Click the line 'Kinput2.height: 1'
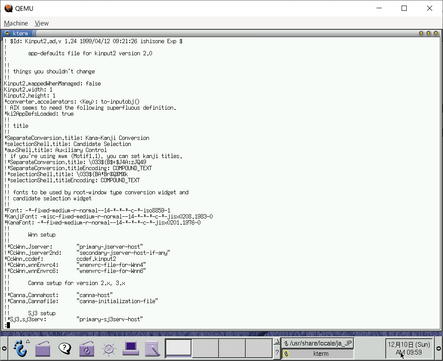 [x=30, y=96]
